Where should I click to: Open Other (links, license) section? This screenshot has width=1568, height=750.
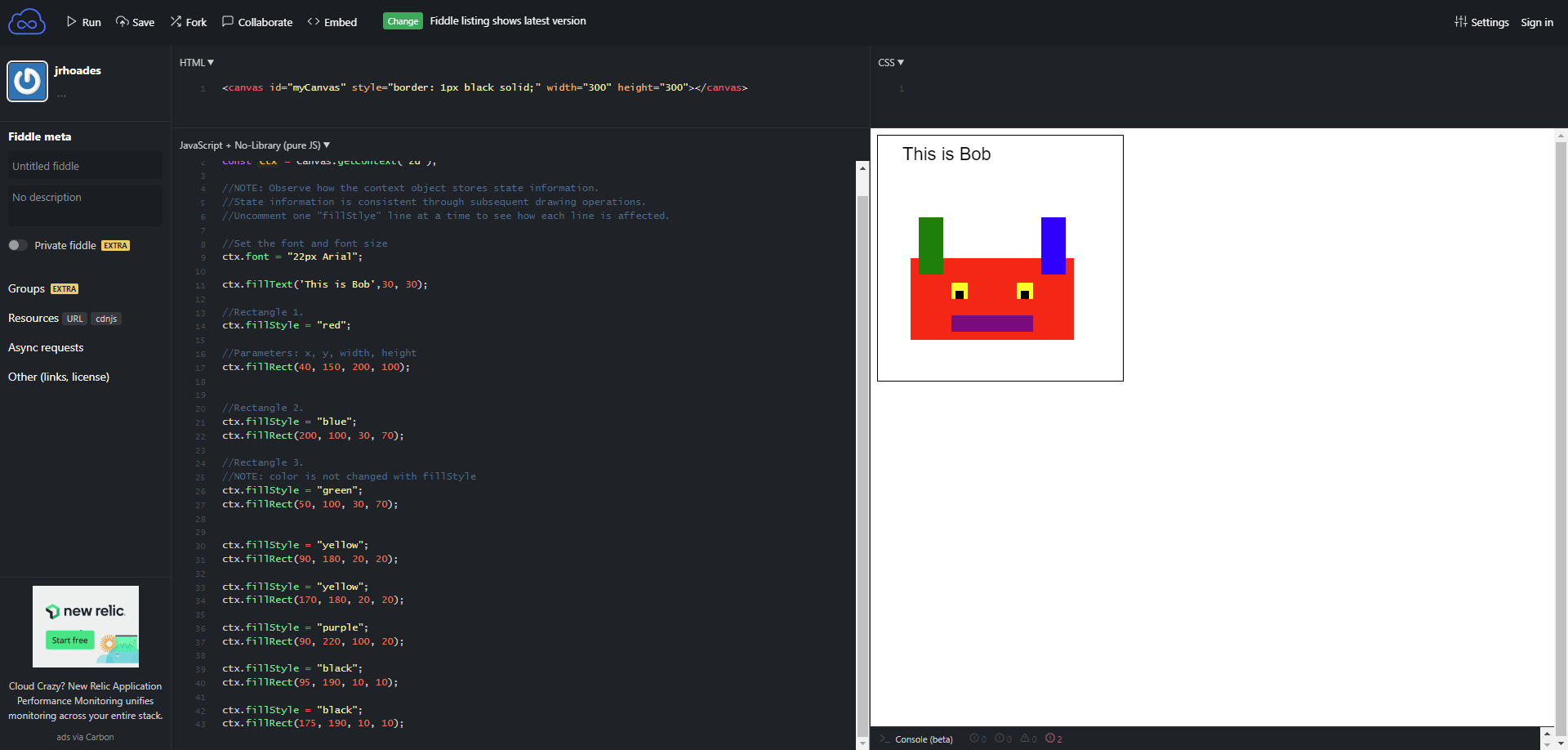[59, 377]
